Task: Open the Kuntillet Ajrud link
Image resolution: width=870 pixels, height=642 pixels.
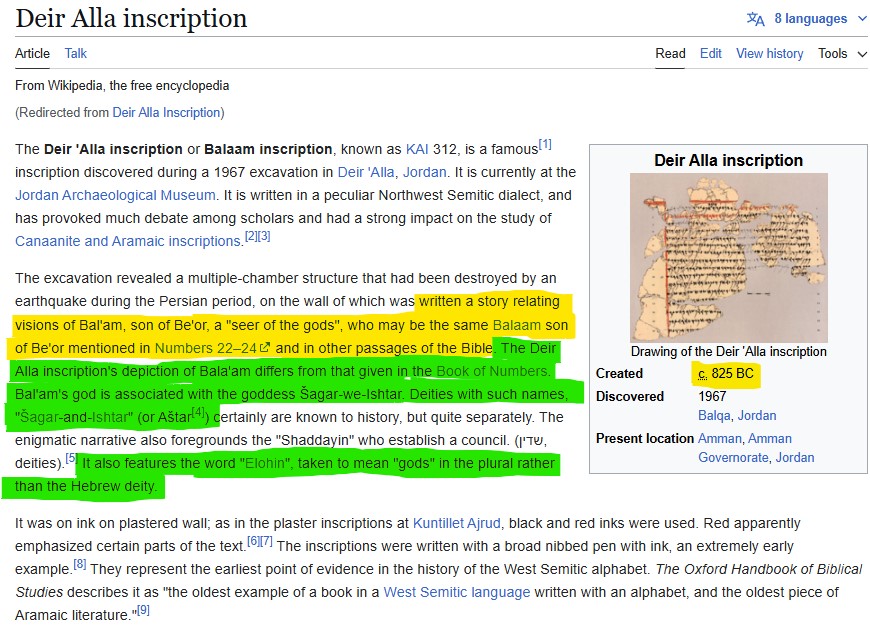Action: pyautogui.click(x=457, y=523)
